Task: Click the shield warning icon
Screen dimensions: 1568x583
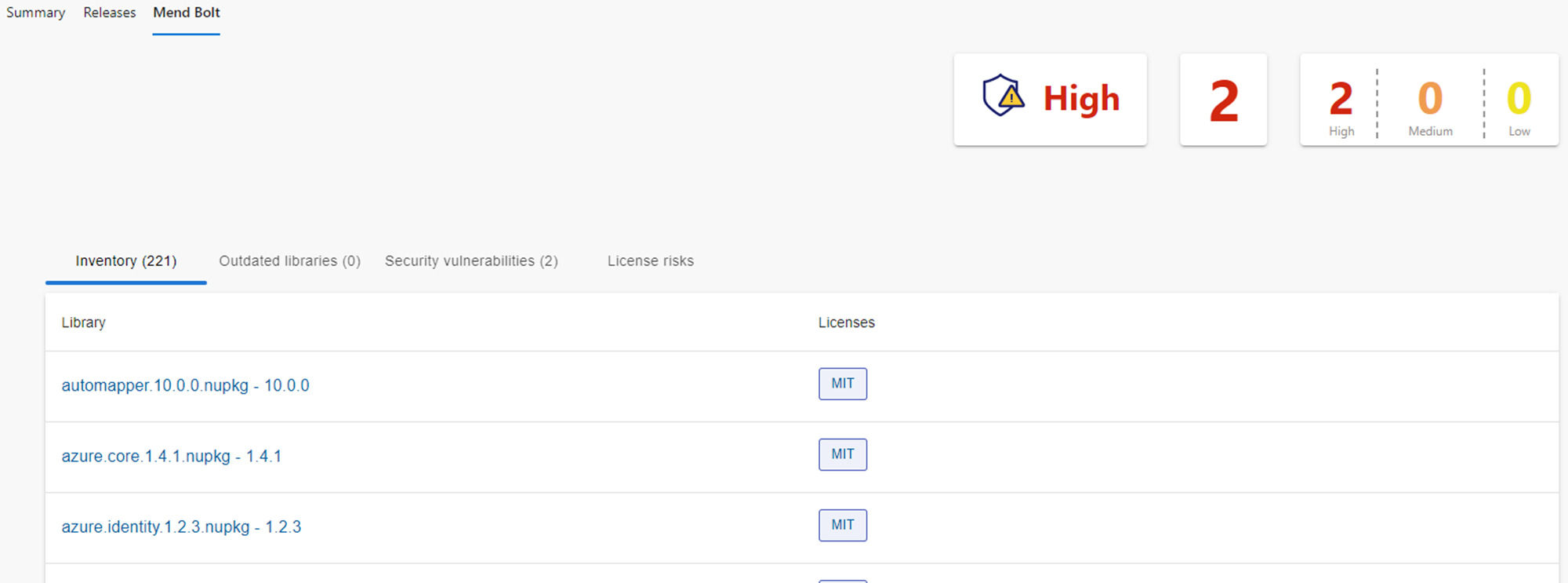Action: [x=1004, y=96]
